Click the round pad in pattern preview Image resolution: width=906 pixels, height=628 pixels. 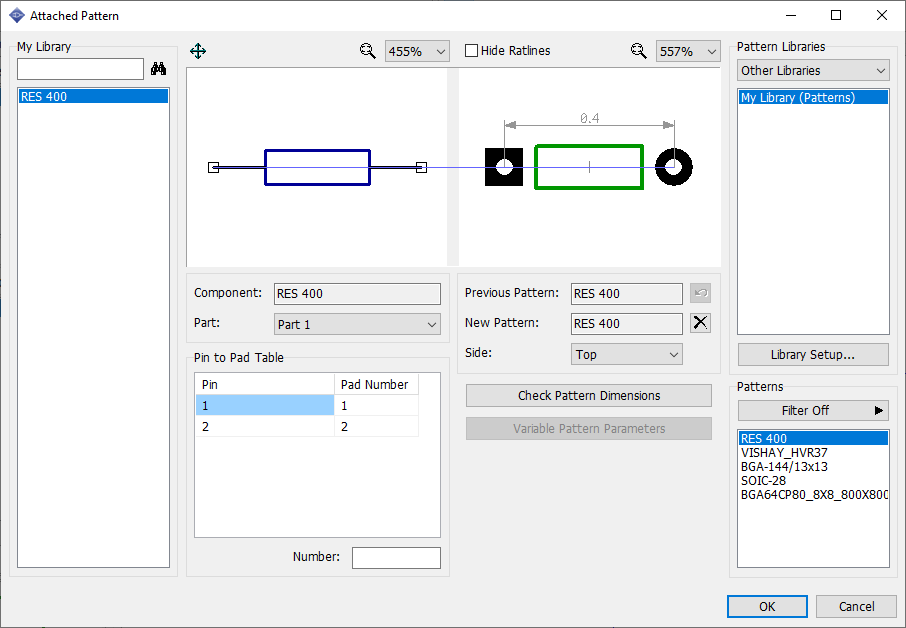point(674,167)
